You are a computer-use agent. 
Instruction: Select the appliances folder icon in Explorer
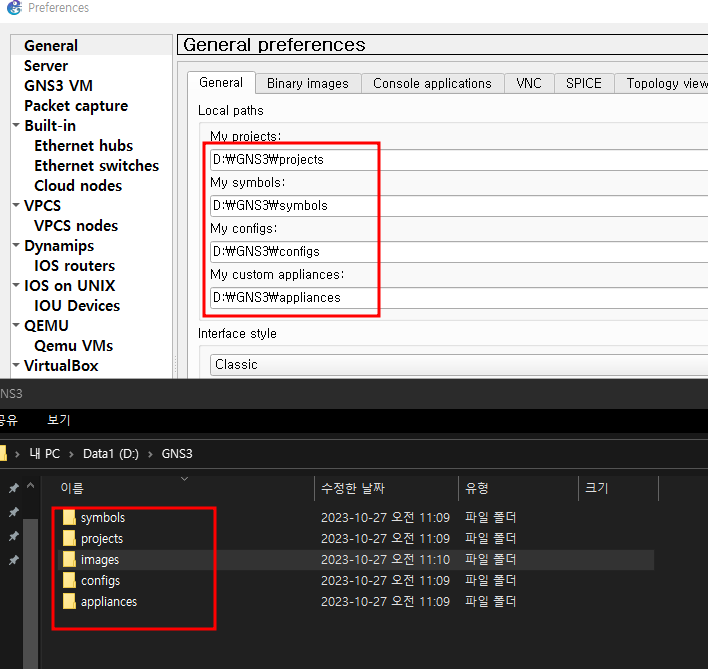[69, 601]
